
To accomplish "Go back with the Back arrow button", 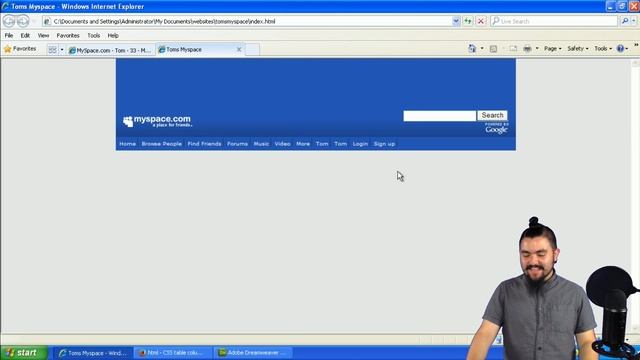I will click(x=9, y=21).
